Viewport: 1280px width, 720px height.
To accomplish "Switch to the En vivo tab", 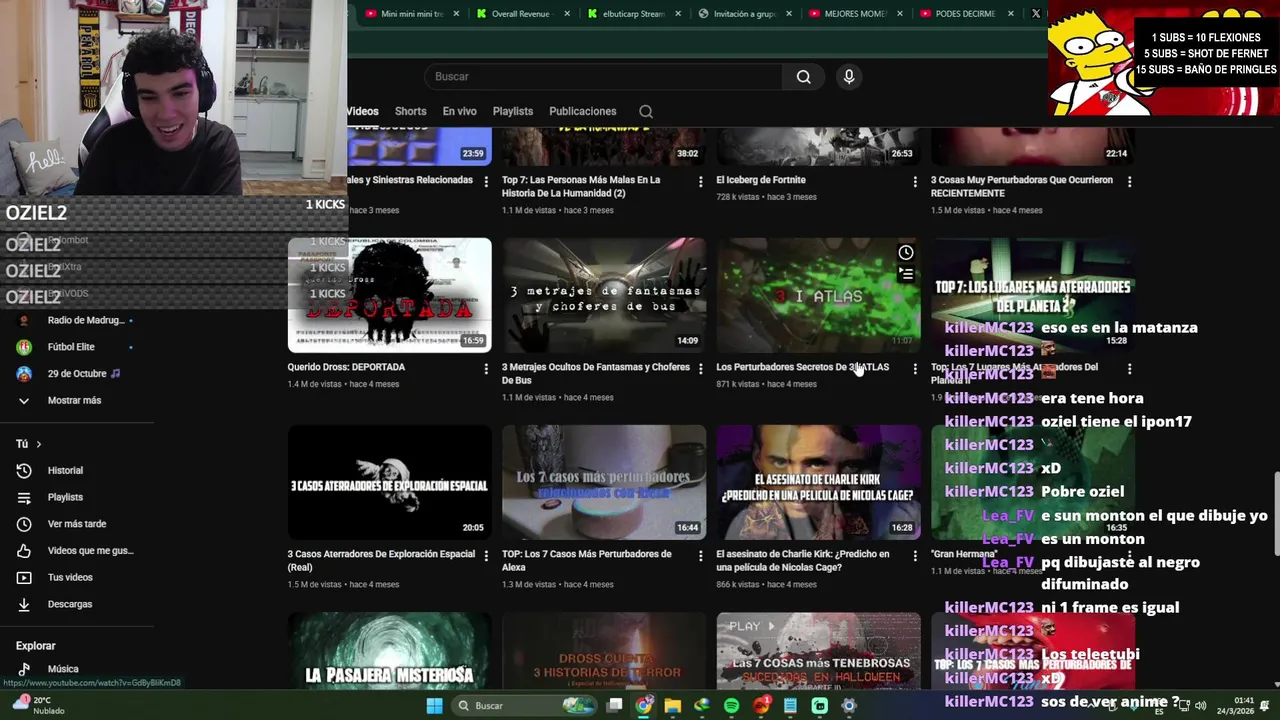I will (x=459, y=112).
